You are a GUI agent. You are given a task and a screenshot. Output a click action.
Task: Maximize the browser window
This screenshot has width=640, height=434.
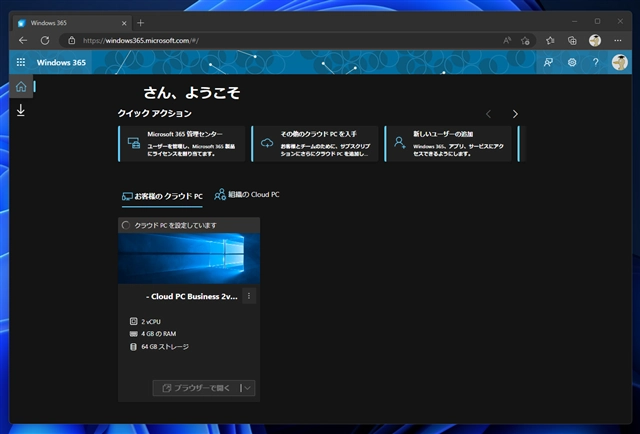click(598, 21)
